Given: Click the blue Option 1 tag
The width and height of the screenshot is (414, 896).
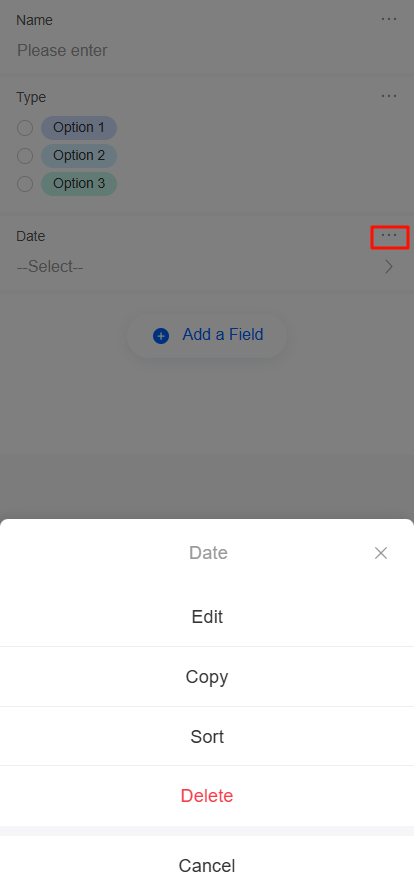Looking at the screenshot, I should point(79,127).
